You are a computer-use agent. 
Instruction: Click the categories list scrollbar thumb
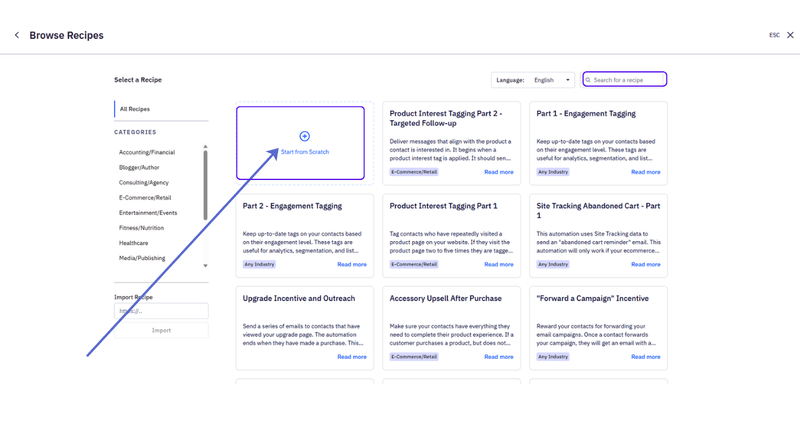(205, 185)
